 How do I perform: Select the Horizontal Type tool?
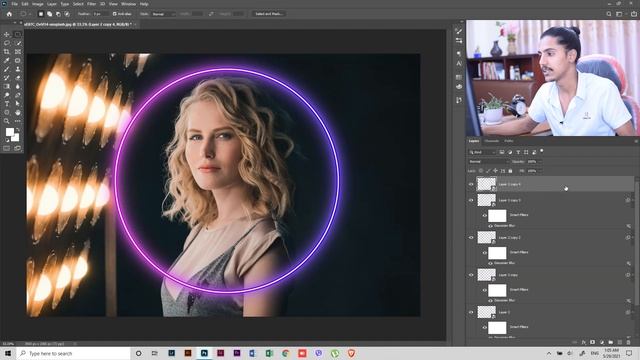(7, 104)
